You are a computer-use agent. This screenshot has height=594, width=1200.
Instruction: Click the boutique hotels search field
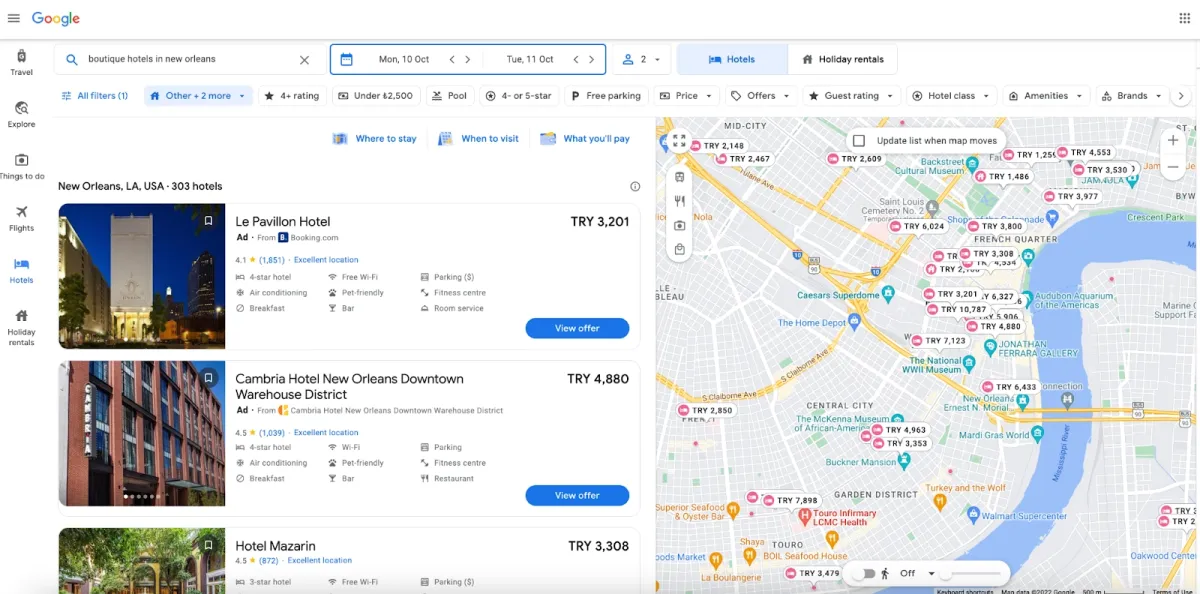click(x=190, y=60)
